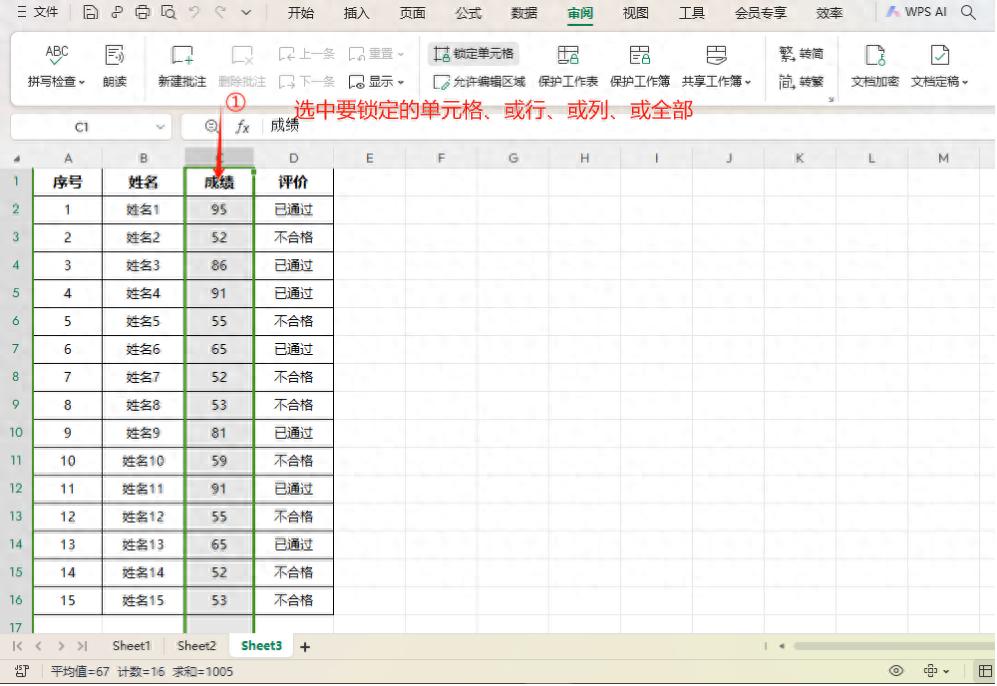The height and width of the screenshot is (686, 997).
Task: Click the Sheet3 tab
Action: pyautogui.click(x=261, y=646)
